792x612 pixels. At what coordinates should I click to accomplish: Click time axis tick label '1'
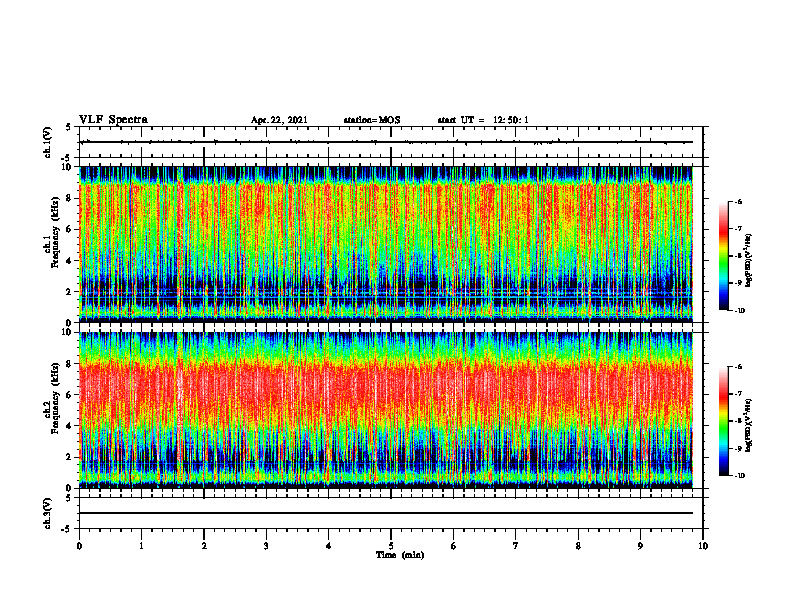(141, 546)
